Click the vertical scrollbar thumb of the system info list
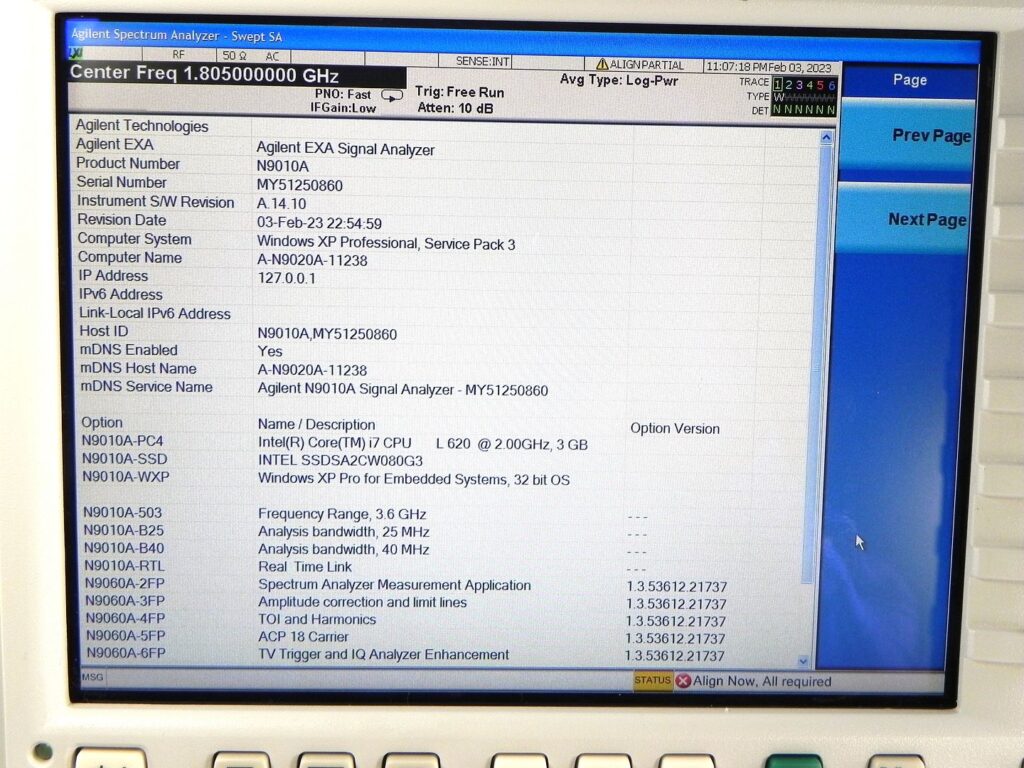Image resolution: width=1024 pixels, height=768 pixels. (x=816, y=366)
